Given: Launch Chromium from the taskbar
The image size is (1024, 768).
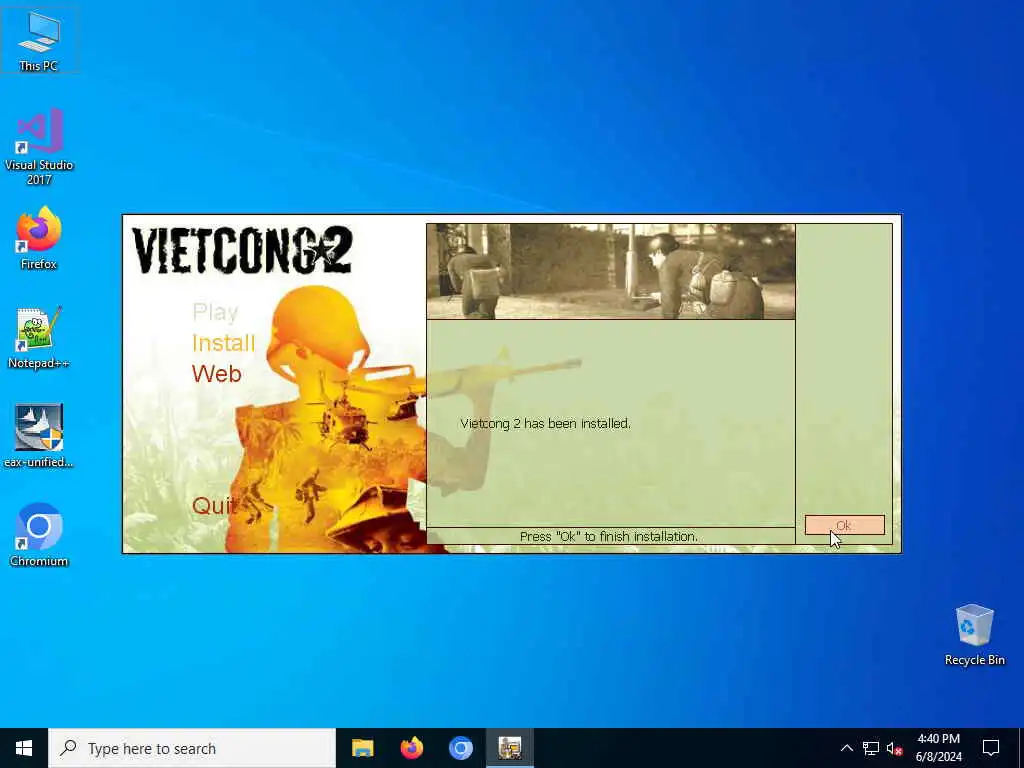Looking at the screenshot, I should [460, 748].
